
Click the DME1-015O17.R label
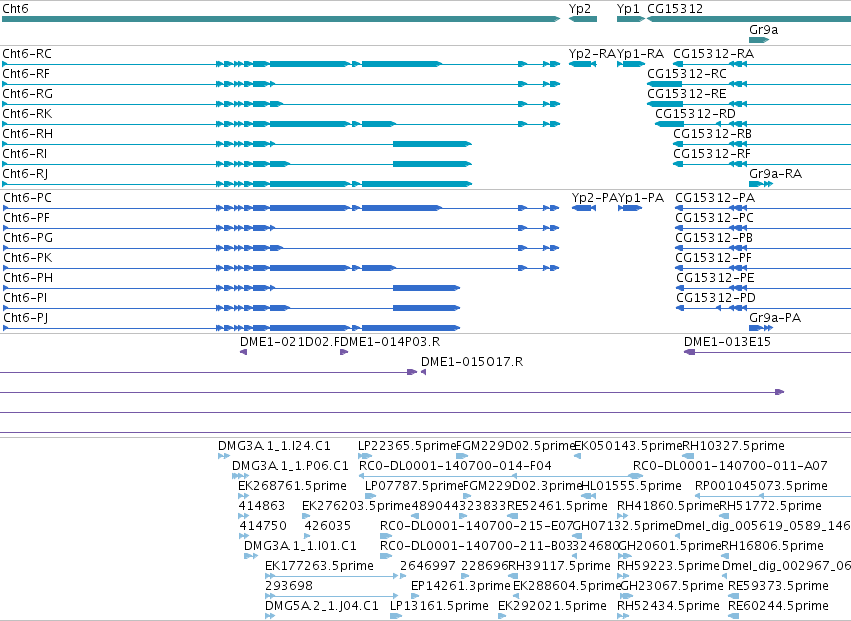tap(472, 362)
